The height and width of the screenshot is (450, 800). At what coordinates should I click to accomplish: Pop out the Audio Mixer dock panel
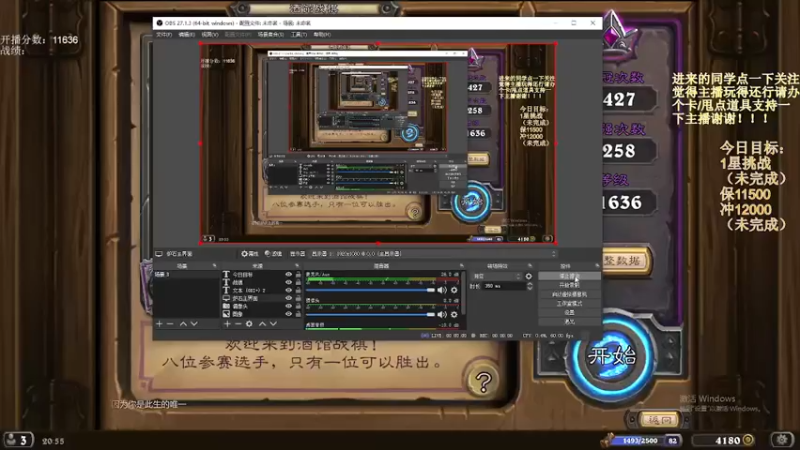tap(461, 266)
